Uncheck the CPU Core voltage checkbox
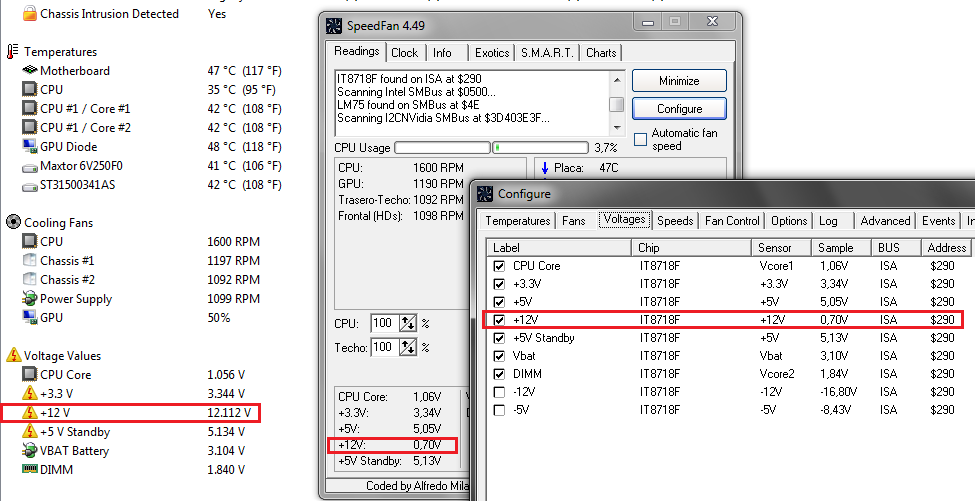This screenshot has height=501, width=975. click(499, 266)
